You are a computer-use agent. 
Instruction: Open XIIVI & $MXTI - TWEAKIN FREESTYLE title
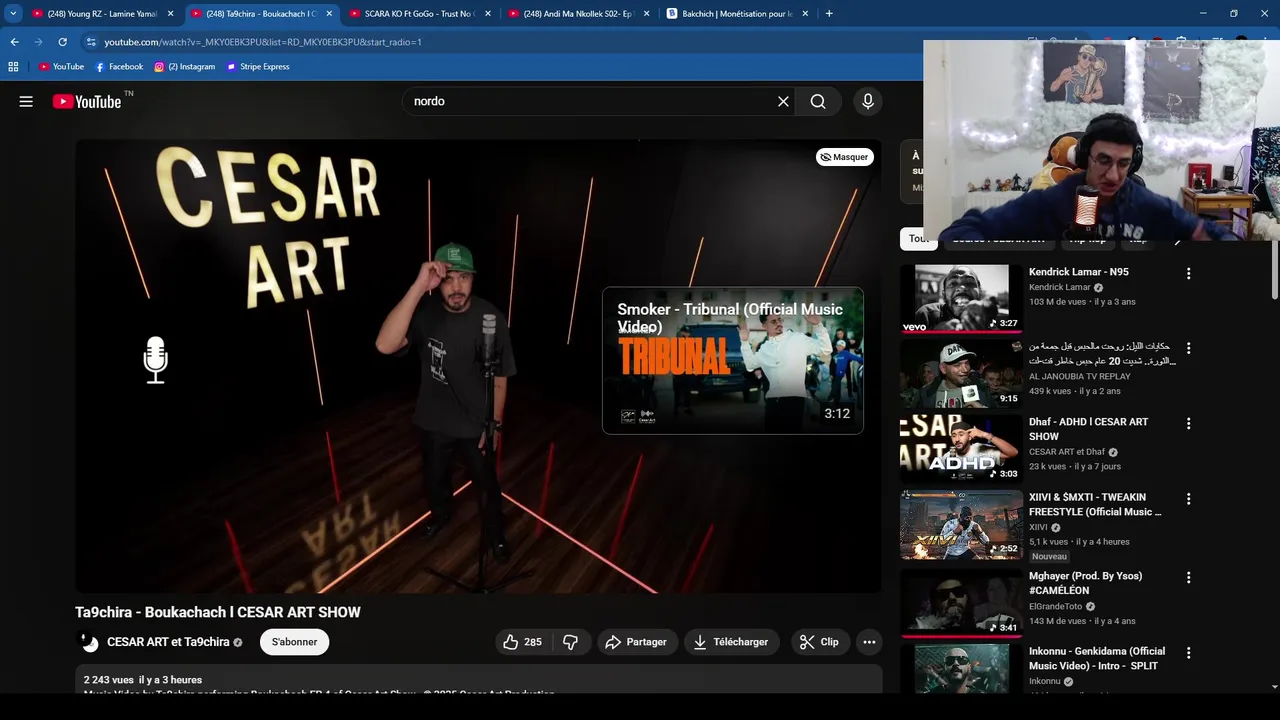(1095, 504)
